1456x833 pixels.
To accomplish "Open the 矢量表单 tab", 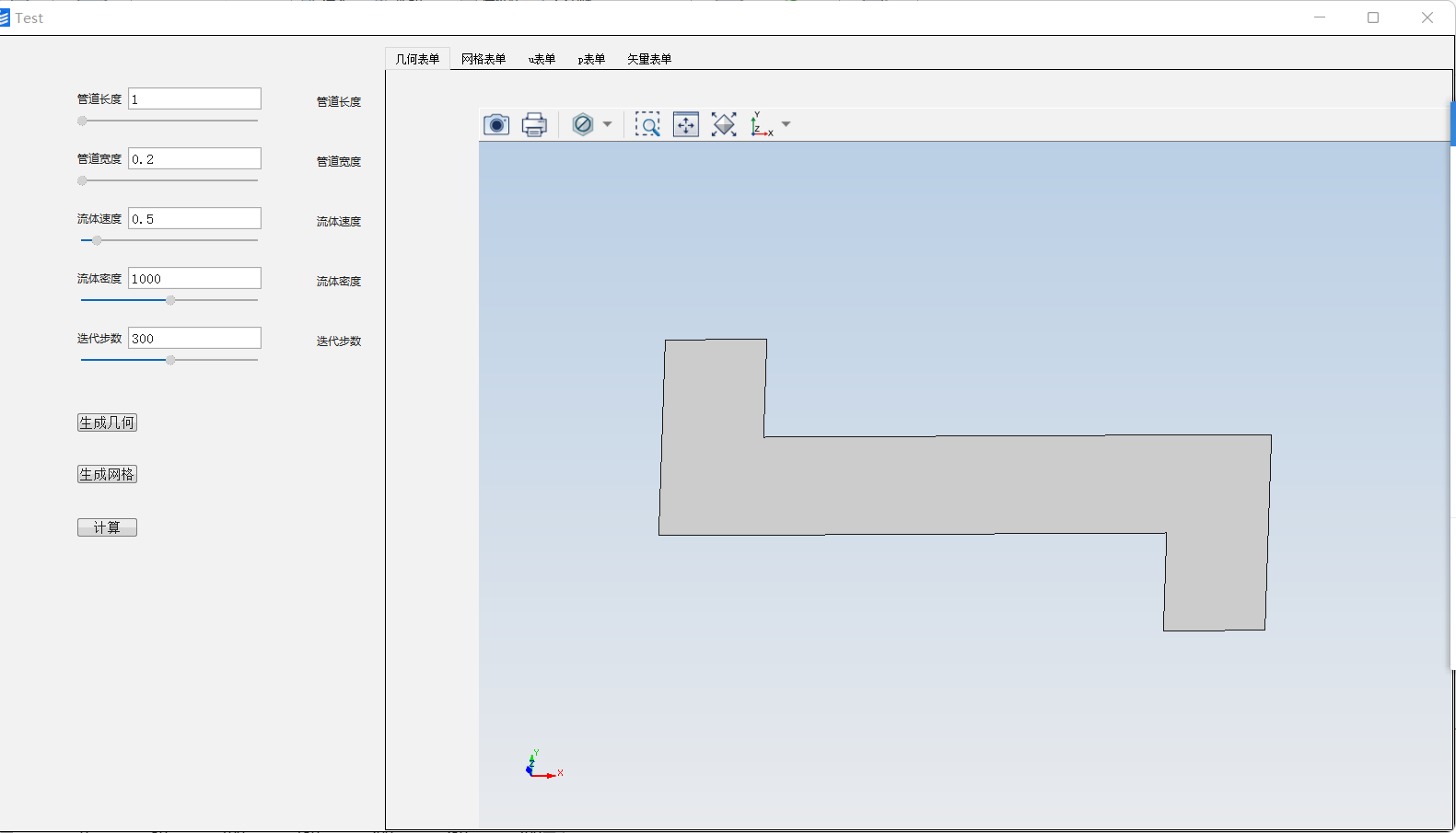I will [649, 59].
